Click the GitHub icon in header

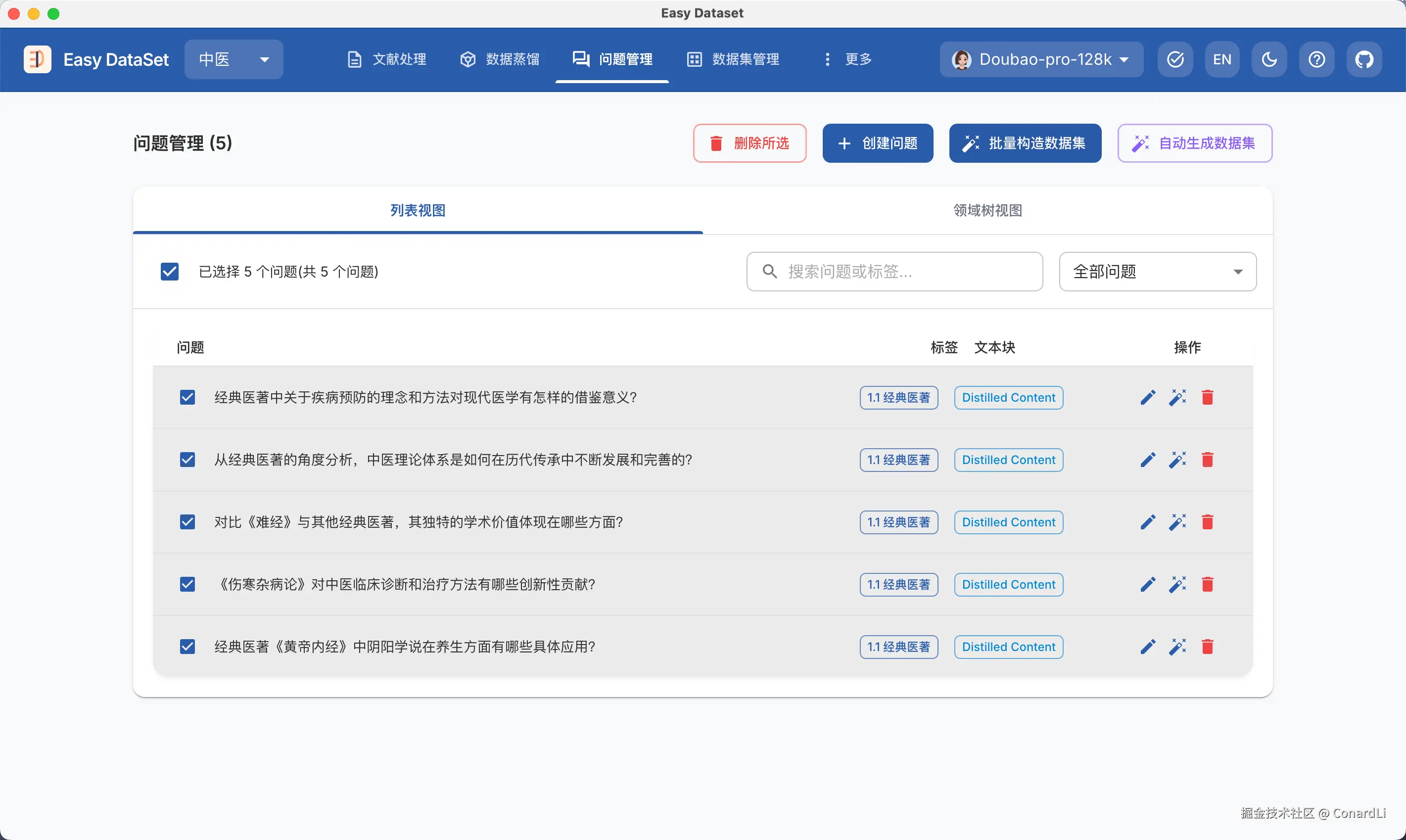(x=1363, y=59)
